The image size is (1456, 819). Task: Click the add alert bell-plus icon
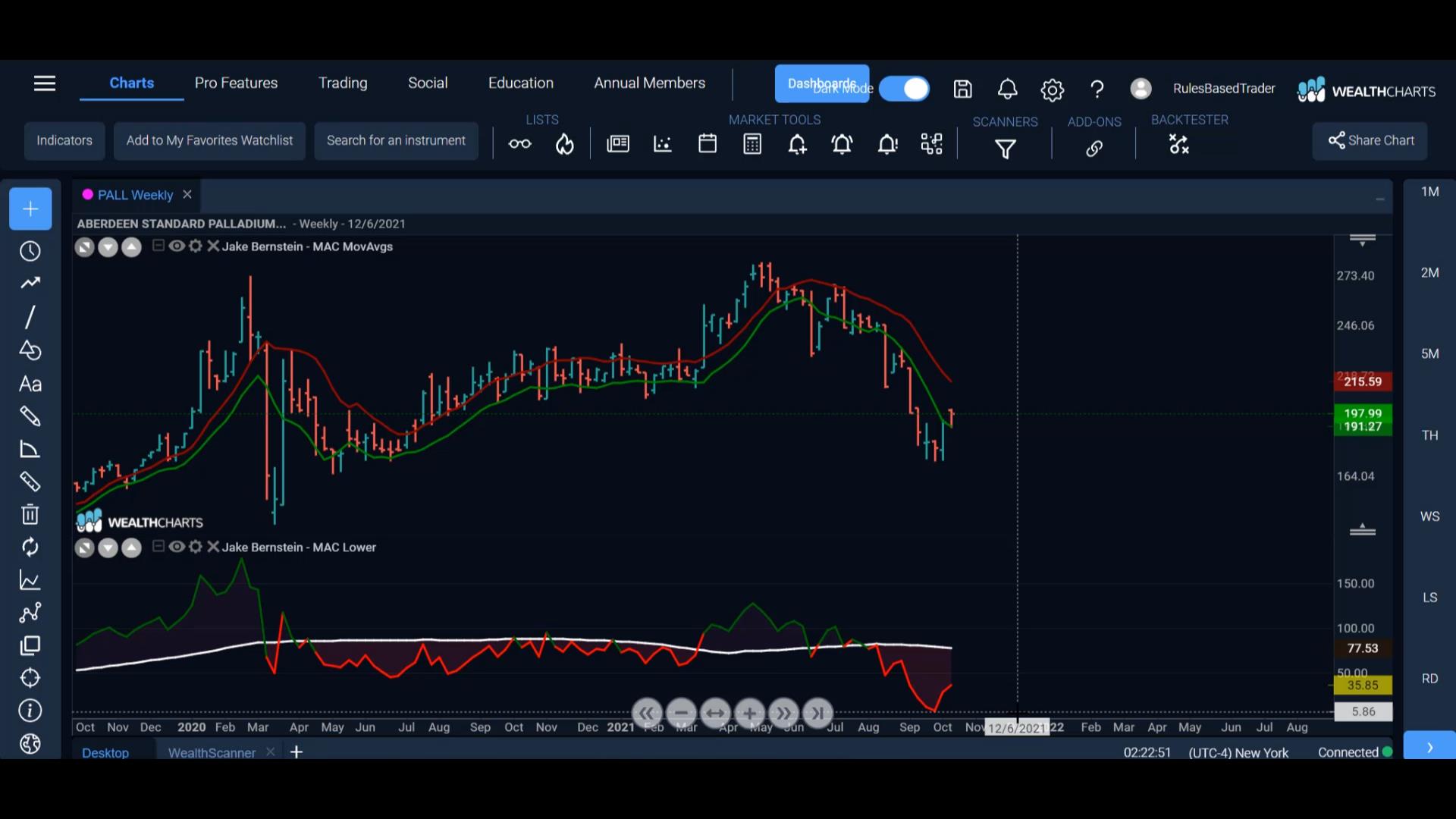tap(797, 144)
